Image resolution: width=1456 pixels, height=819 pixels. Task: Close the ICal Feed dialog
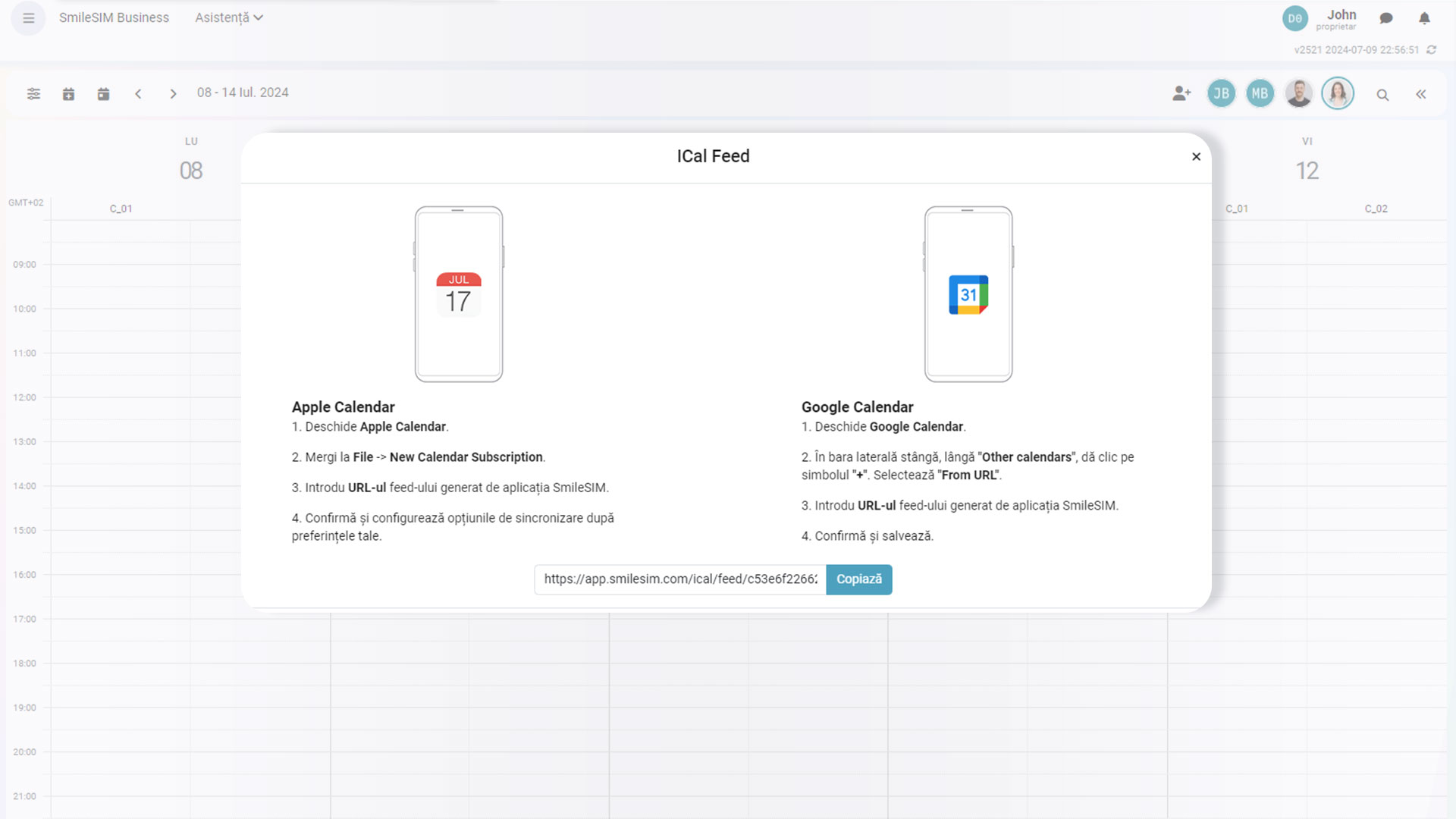pos(1196,157)
